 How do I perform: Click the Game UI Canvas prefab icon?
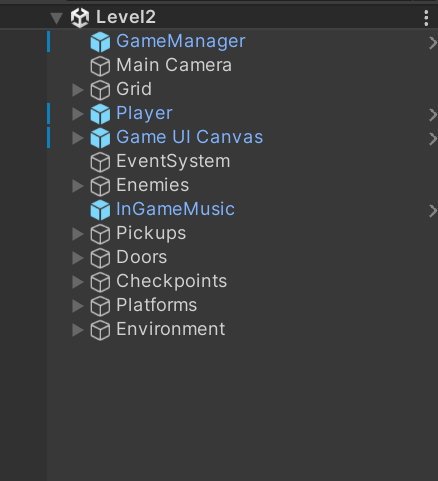pyautogui.click(x=100, y=138)
